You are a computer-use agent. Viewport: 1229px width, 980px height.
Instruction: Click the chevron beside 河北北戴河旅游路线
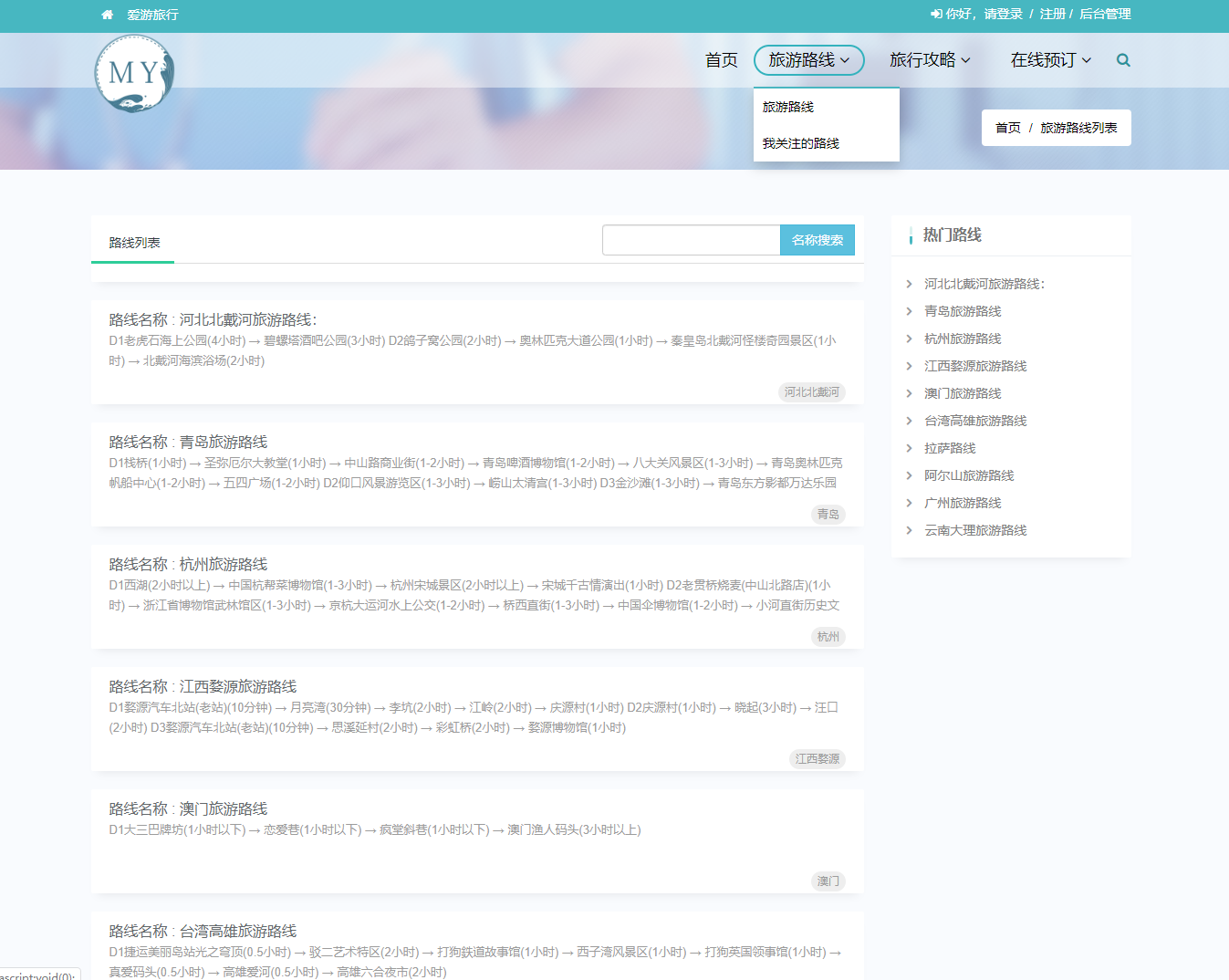[x=910, y=284]
